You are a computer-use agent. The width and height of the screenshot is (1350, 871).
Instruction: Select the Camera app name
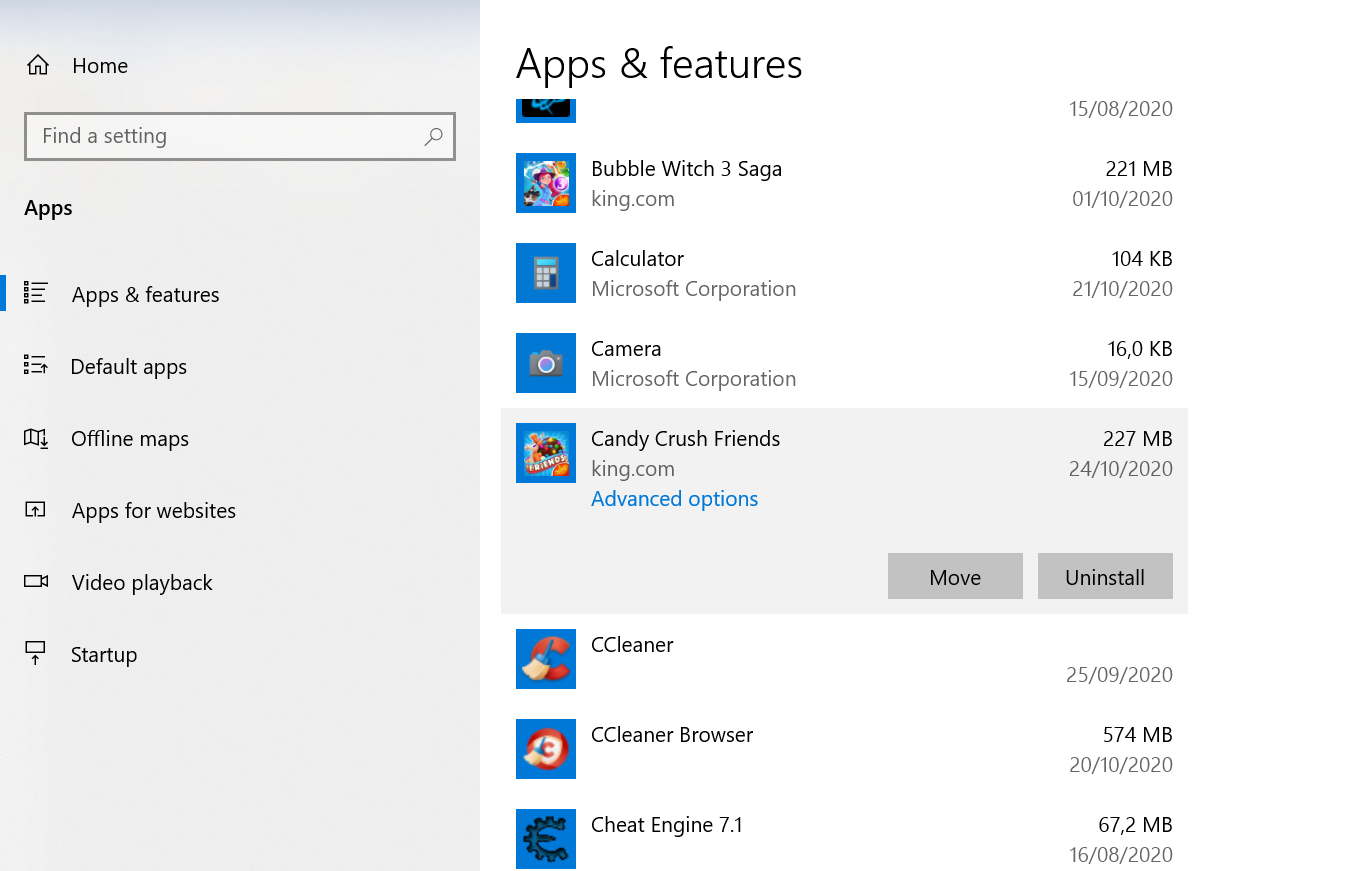pyautogui.click(x=626, y=348)
